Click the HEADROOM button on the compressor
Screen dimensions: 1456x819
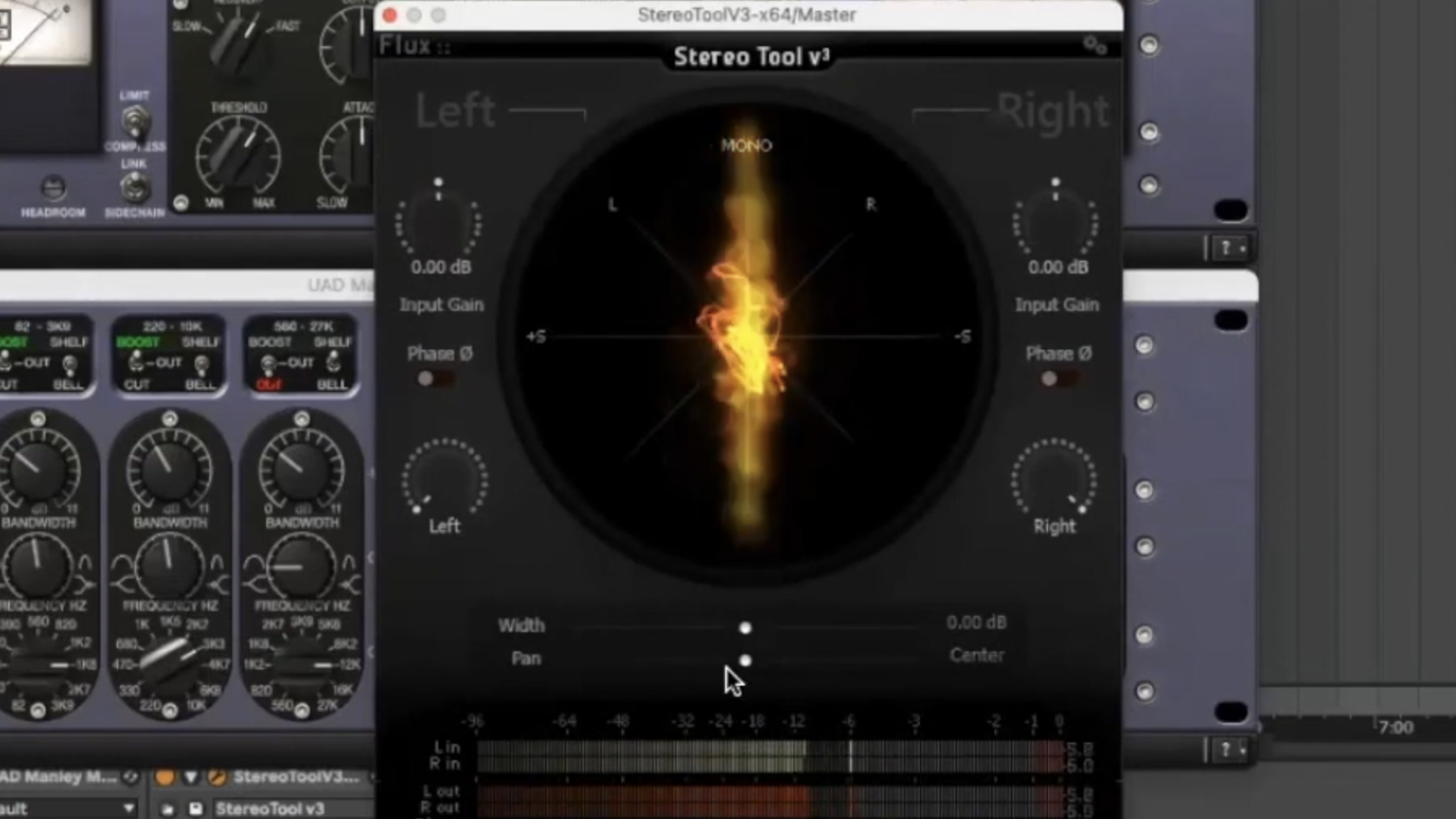pos(53,187)
